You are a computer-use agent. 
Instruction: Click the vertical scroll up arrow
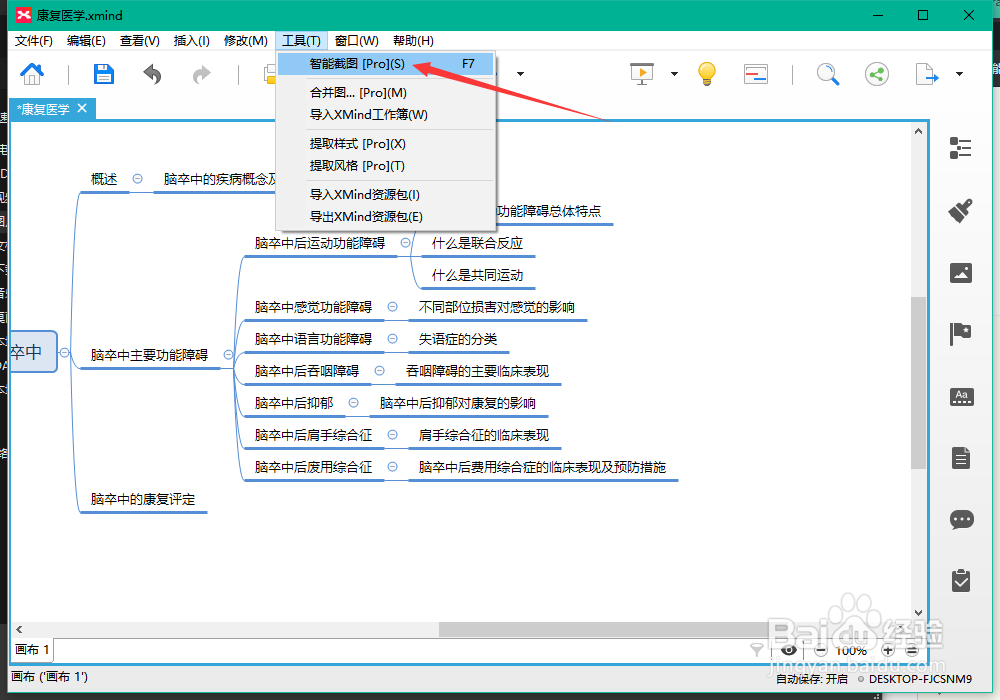(x=918, y=131)
